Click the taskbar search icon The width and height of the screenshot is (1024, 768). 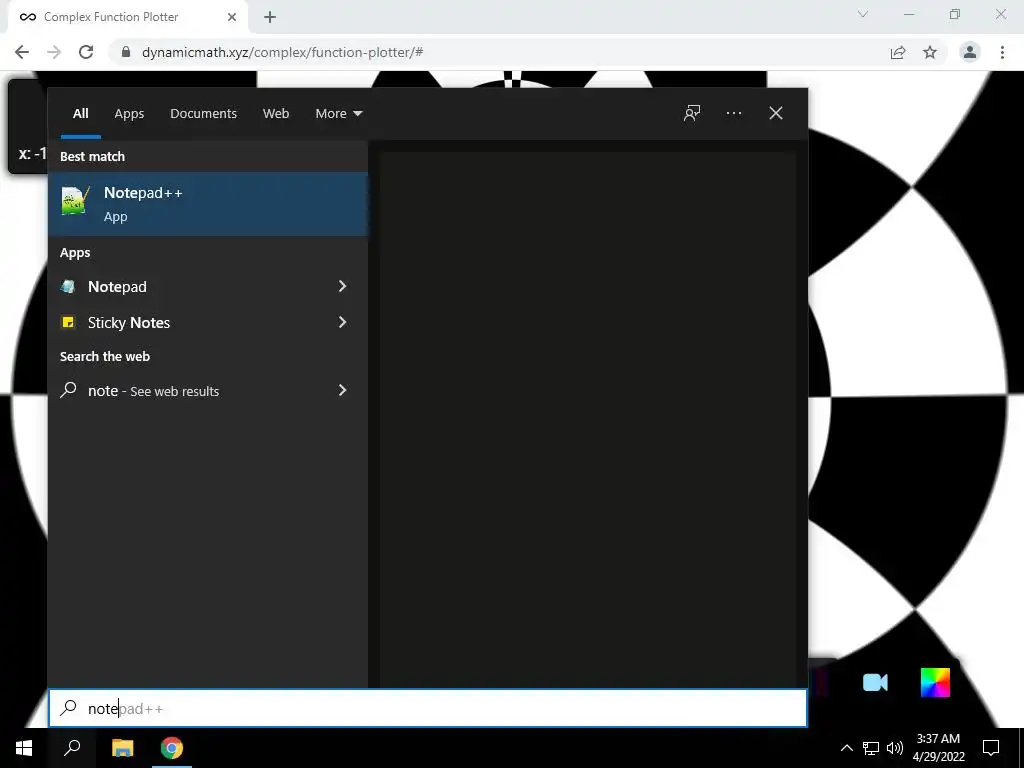pos(72,748)
